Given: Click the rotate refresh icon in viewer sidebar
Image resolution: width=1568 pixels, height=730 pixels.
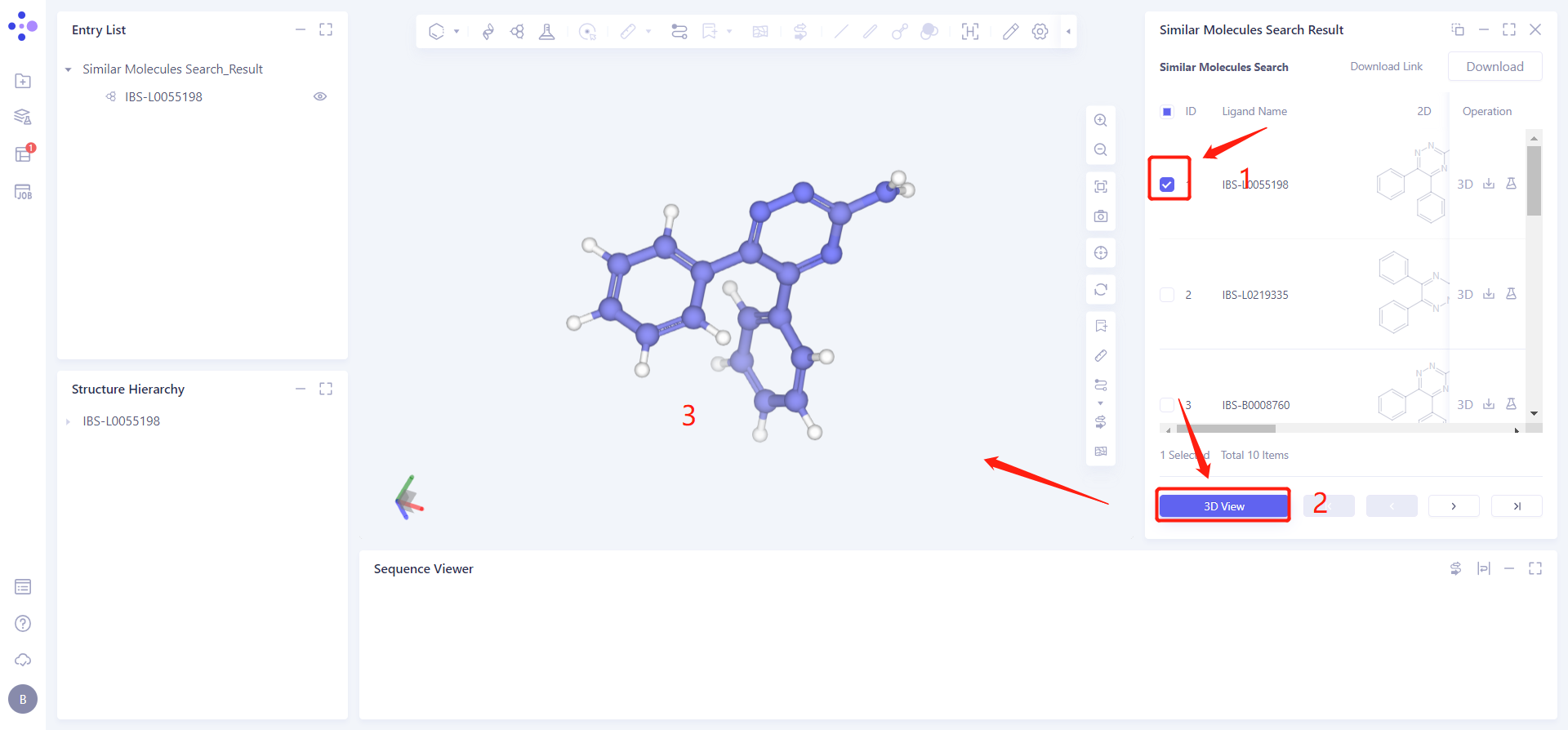Looking at the screenshot, I should 1101,289.
